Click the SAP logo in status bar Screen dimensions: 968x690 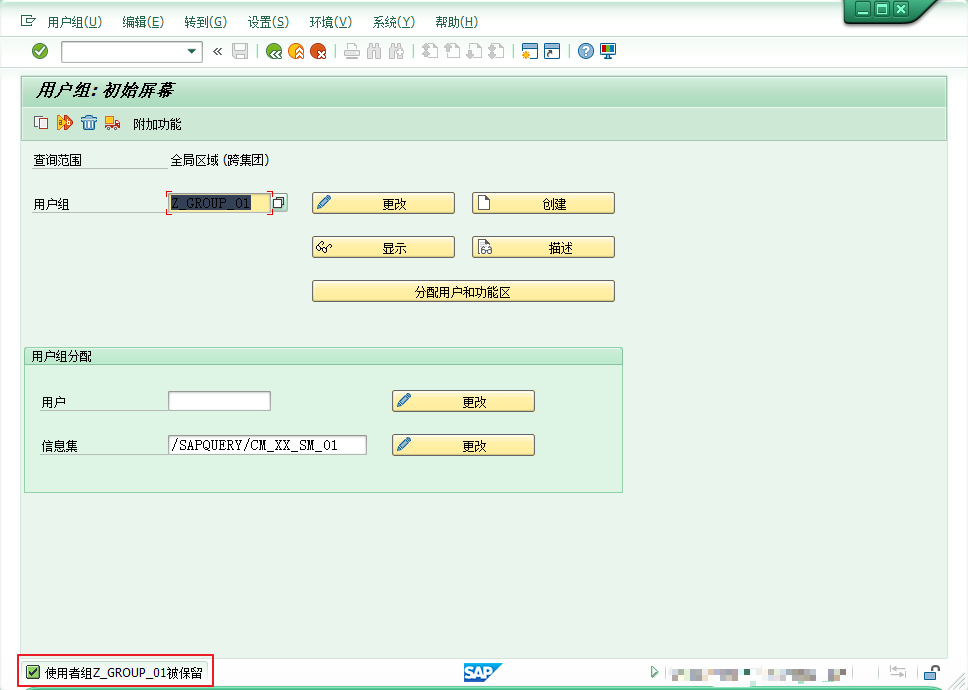click(483, 672)
